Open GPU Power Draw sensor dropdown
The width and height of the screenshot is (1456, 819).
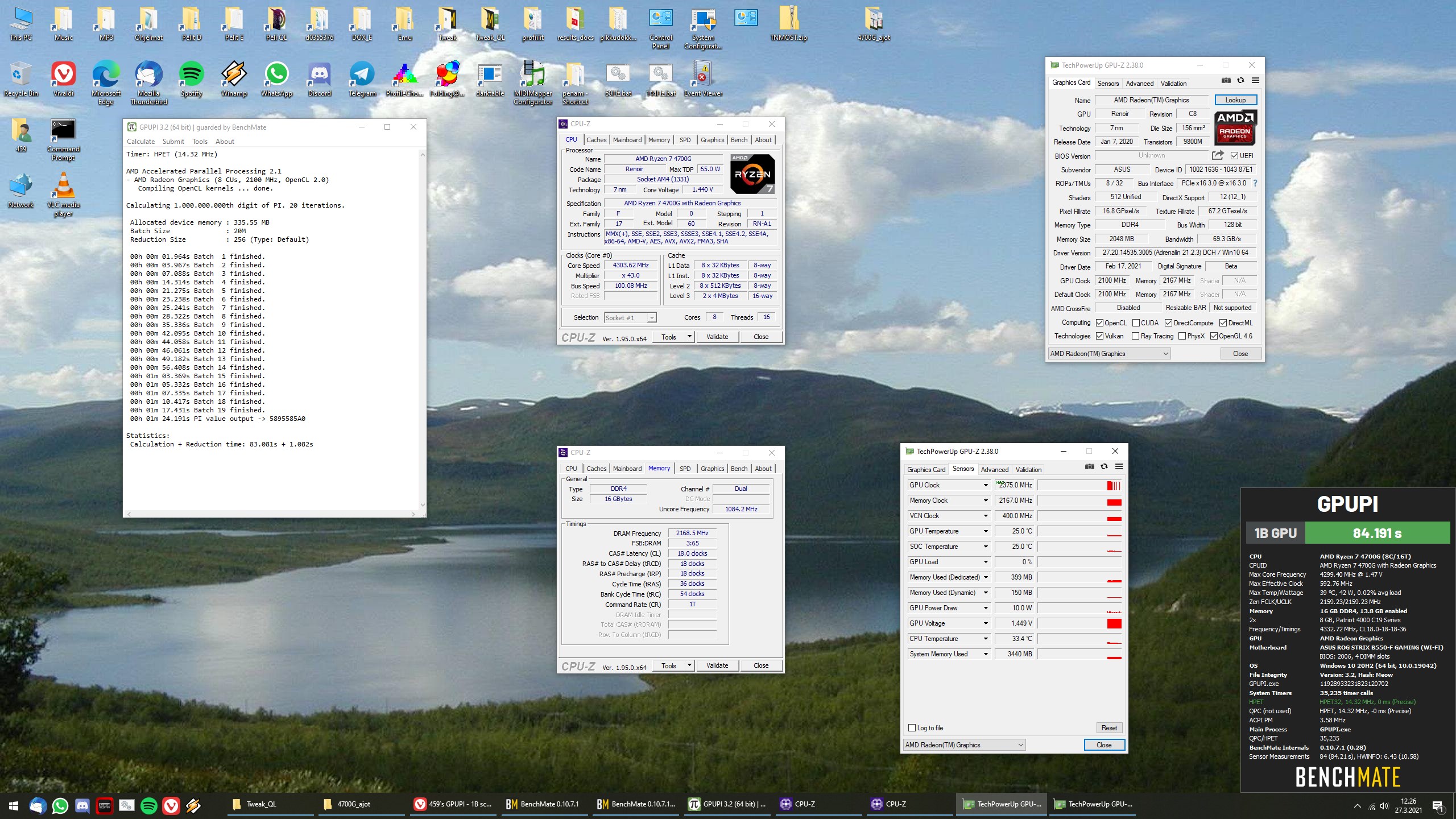tap(986, 608)
